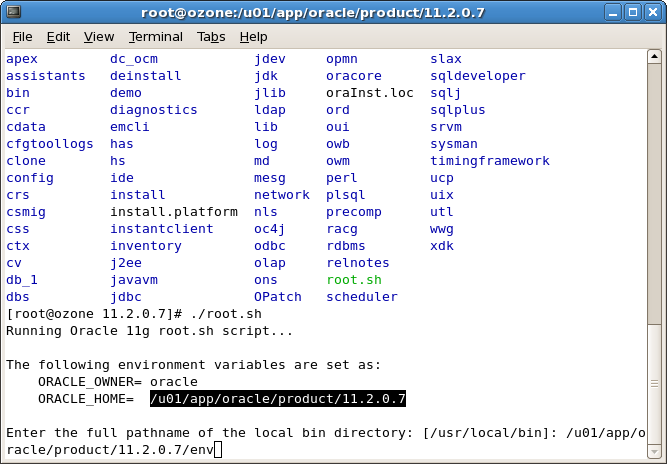
Task: Click the text cursor after env
Action: pos(218,450)
